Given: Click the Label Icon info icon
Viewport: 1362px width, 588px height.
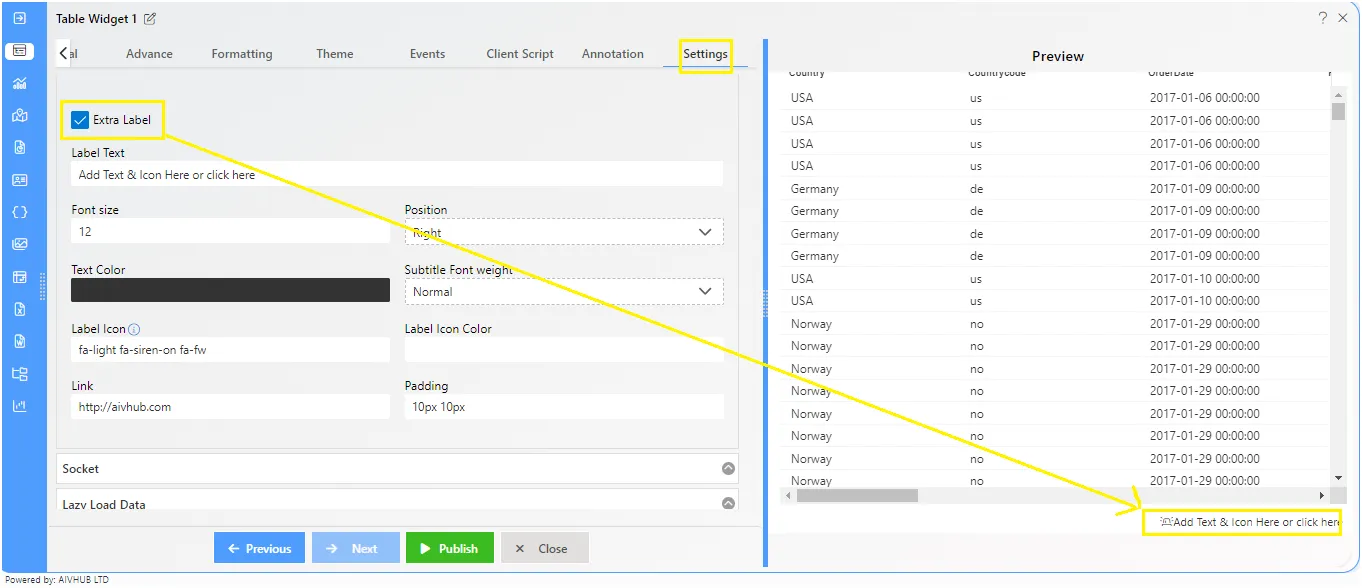Looking at the screenshot, I should pos(135,329).
